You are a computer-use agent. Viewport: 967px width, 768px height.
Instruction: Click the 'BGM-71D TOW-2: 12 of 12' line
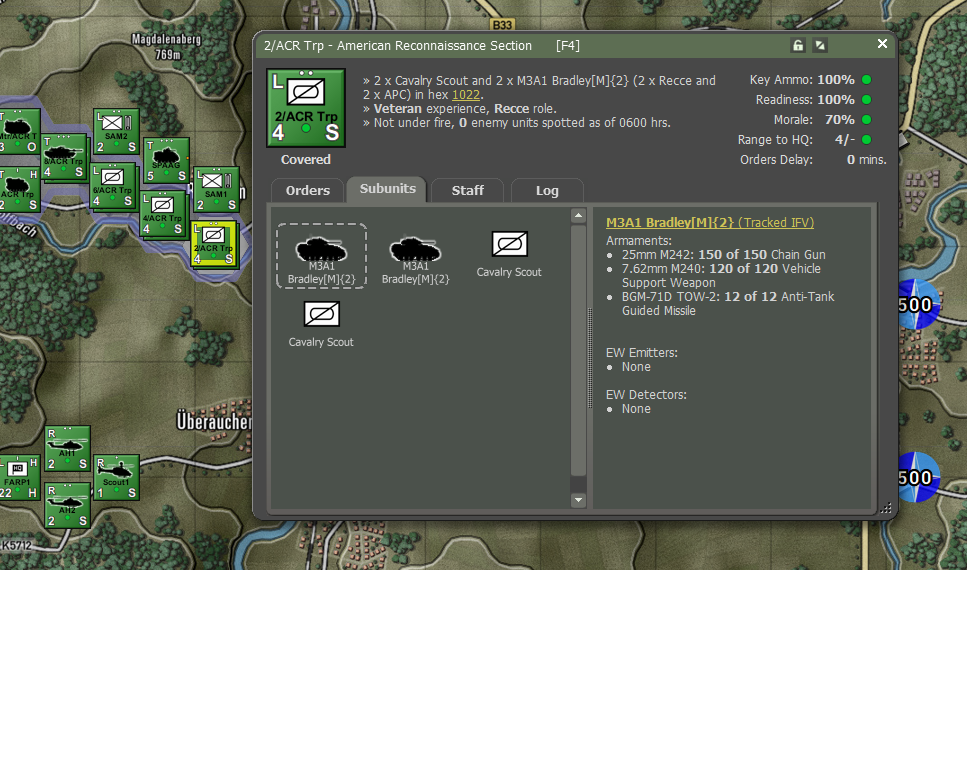click(728, 303)
